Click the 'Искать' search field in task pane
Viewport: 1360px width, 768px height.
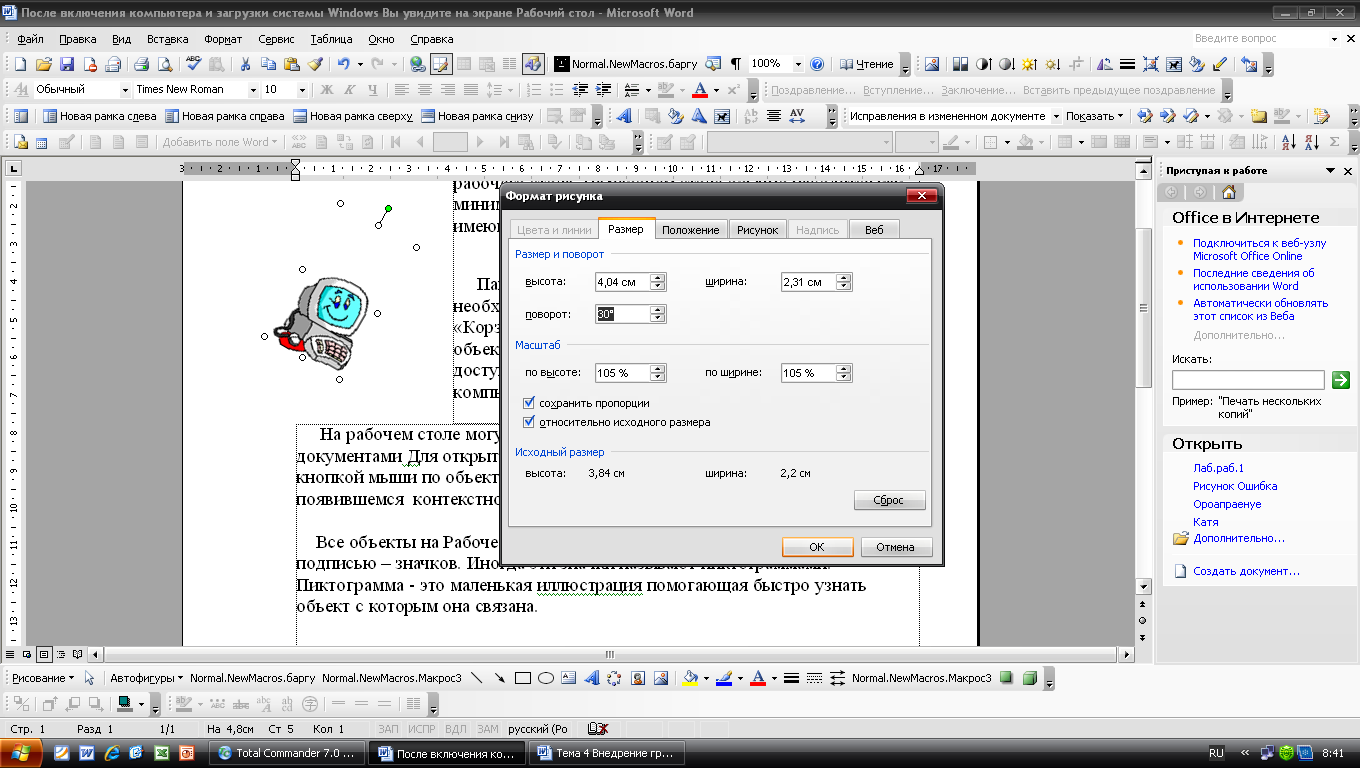point(1248,380)
